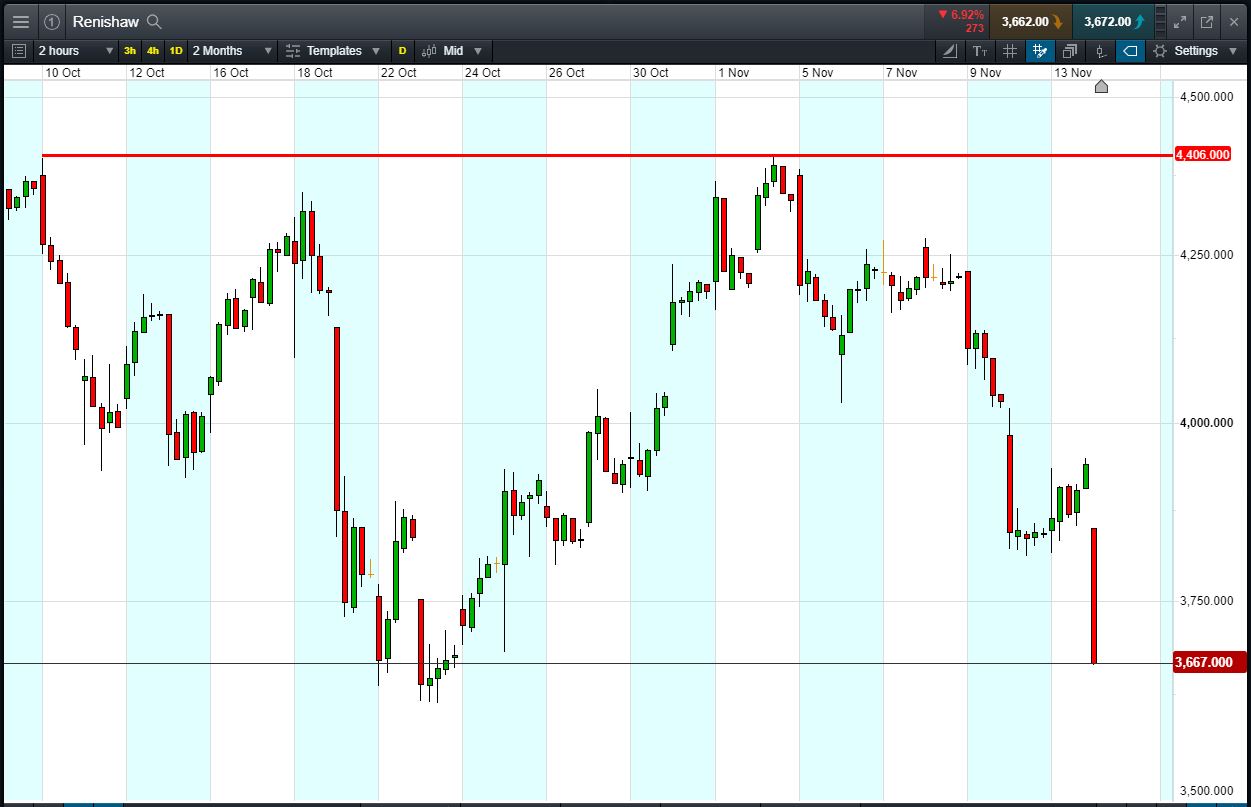Click the Renishaw instrument name
The width and height of the screenshot is (1251, 807).
[x=106, y=21]
